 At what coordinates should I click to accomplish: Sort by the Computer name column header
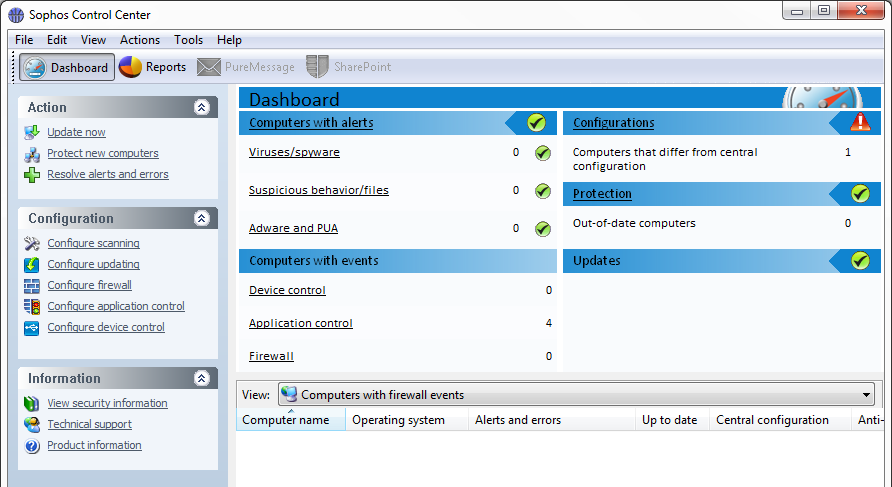[x=291, y=420]
